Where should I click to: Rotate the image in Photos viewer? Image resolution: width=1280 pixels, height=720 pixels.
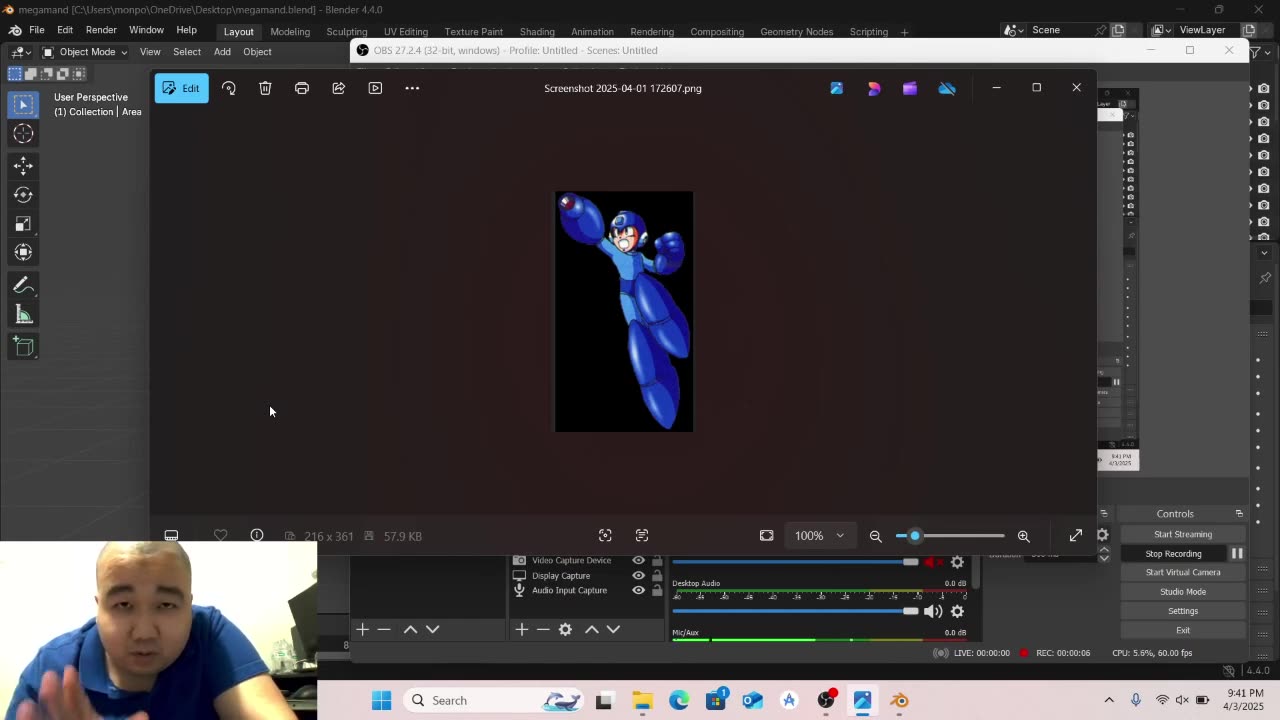228,88
